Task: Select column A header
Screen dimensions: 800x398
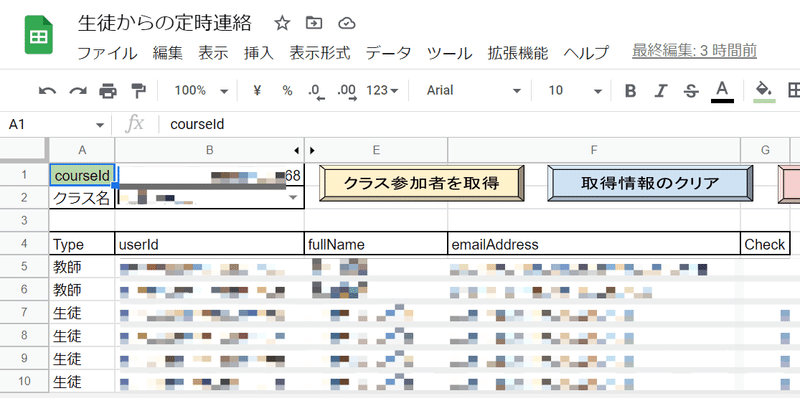Action: pyautogui.click(x=82, y=150)
